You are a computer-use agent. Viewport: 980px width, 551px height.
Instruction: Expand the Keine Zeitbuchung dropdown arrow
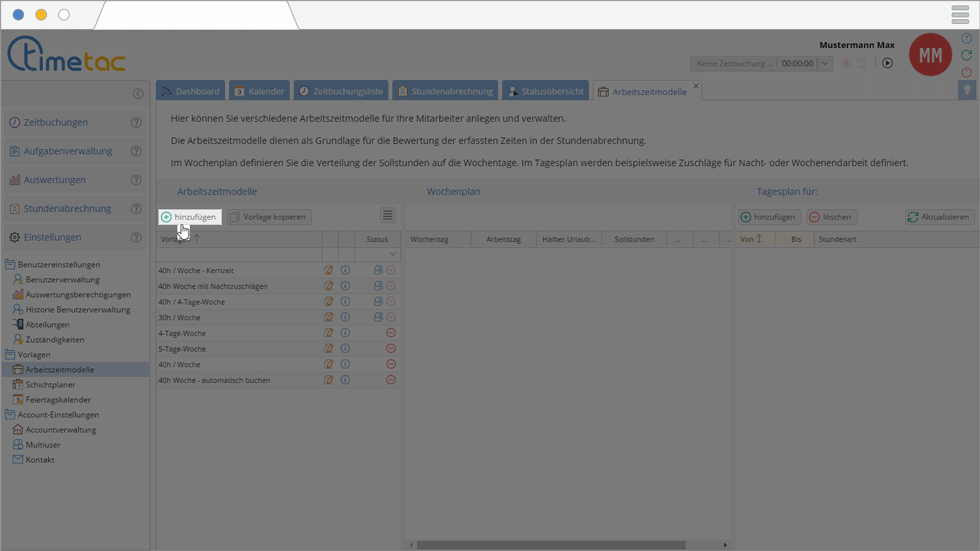[824, 63]
